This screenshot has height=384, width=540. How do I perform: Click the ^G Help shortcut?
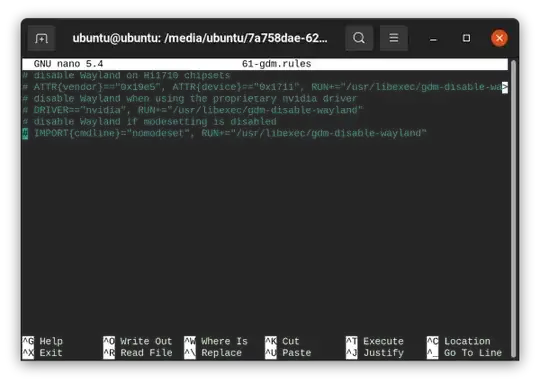coord(43,341)
